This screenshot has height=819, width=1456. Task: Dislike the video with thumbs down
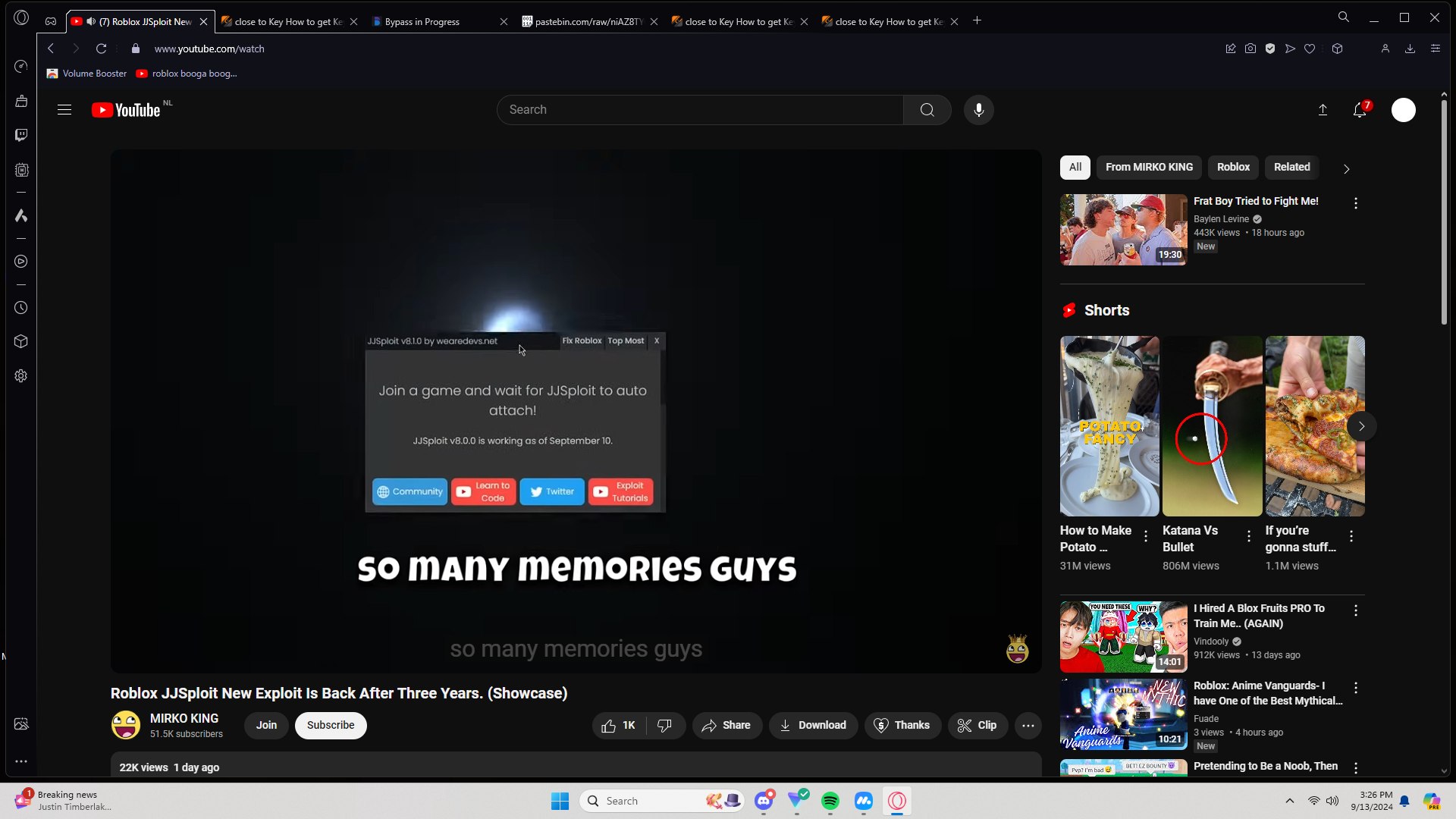[x=665, y=726]
